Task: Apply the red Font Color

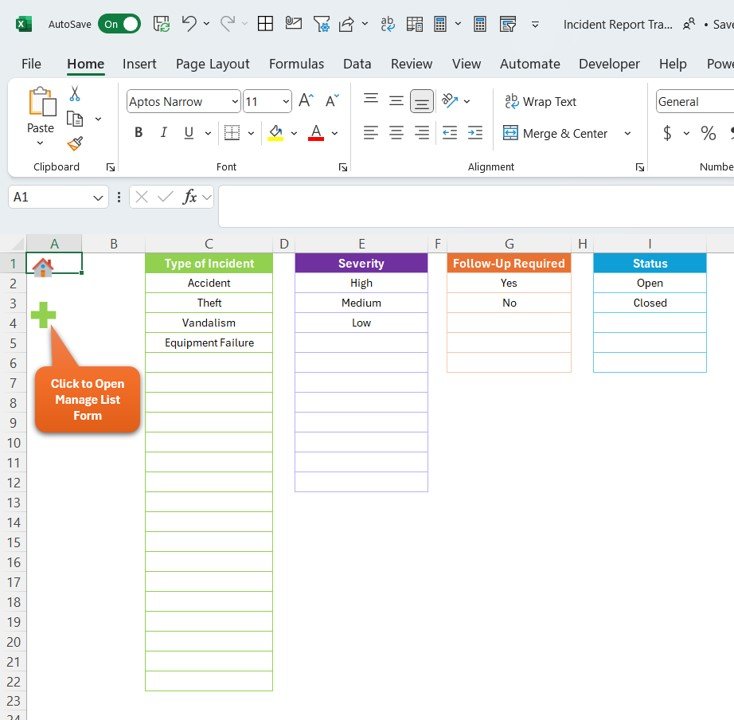Action: tap(316, 133)
